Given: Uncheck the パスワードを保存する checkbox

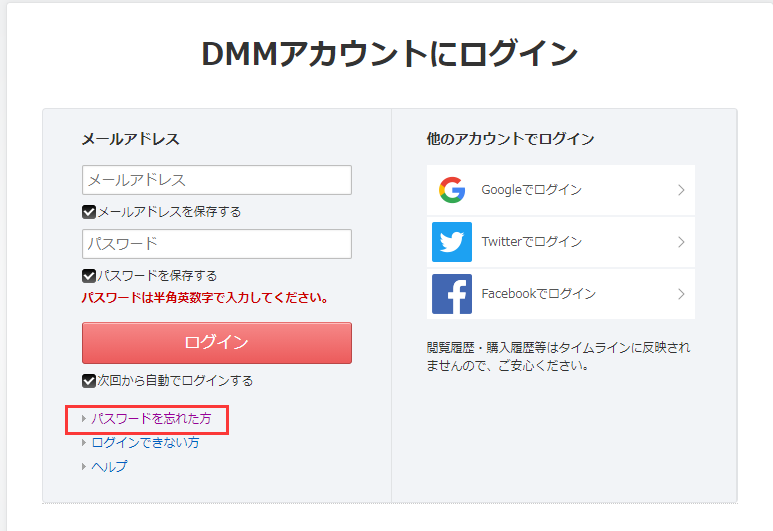Looking at the screenshot, I should click(89, 275).
